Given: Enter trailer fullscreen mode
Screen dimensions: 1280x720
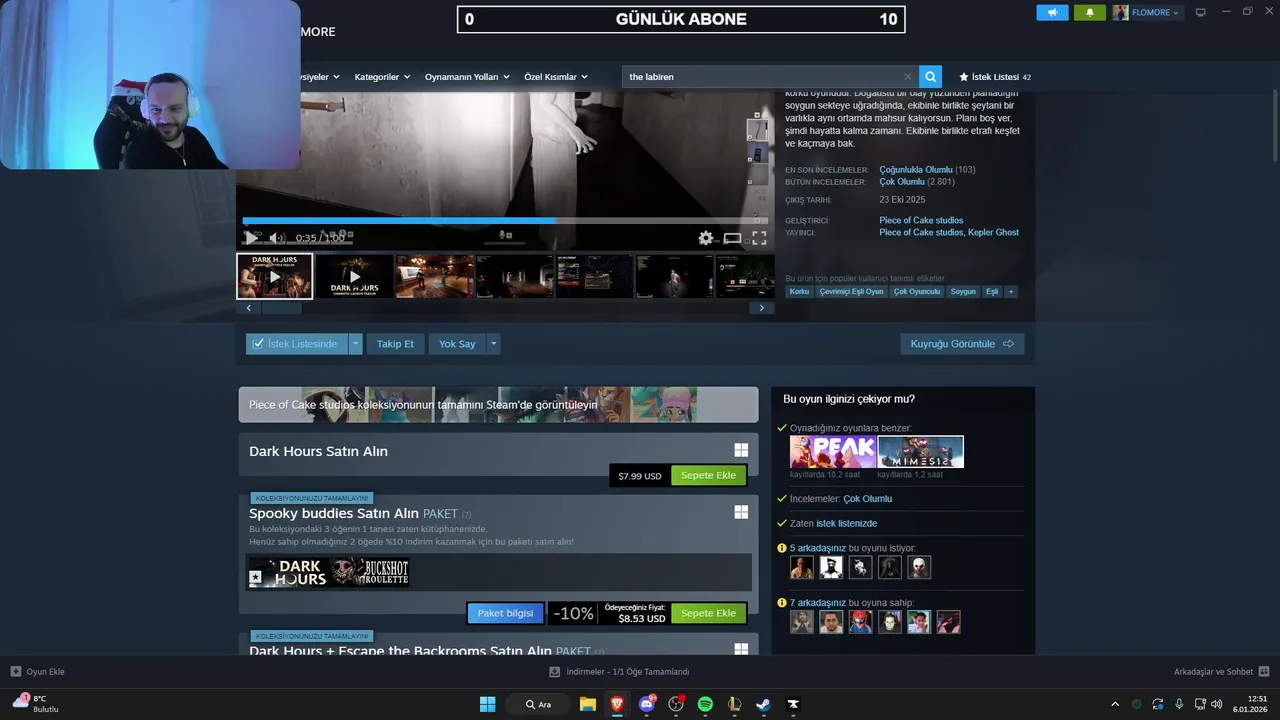Looking at the screenshot, I should tap(759, 238).
